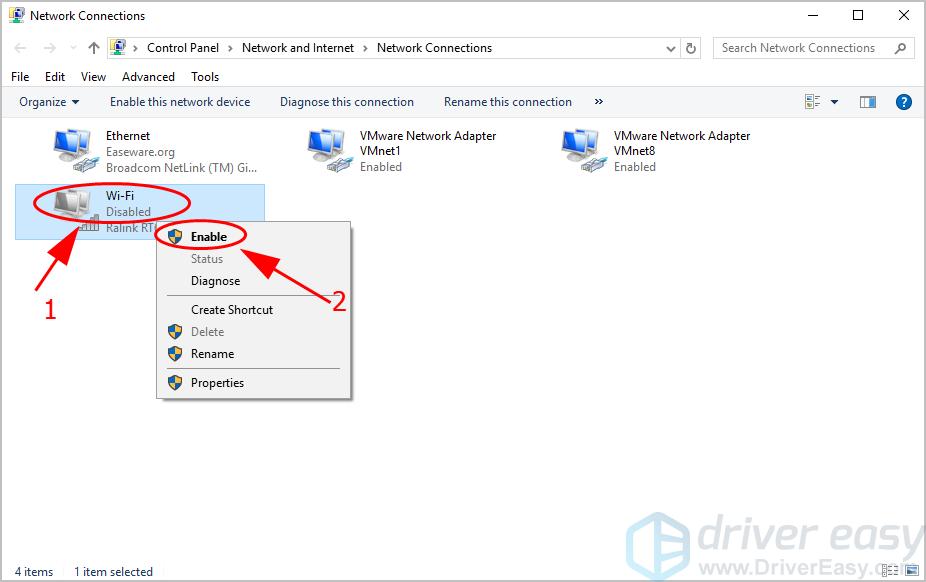The width and height of the screenshot is (926, 582).
Task: Expand the toolbar overflow chevron
Action: tap(599, 101)
